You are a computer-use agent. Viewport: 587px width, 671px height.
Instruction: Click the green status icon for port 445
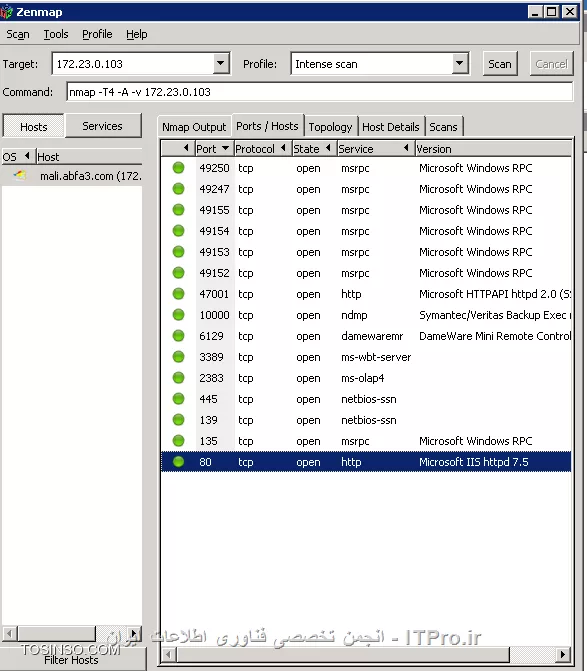click(178, 398)
